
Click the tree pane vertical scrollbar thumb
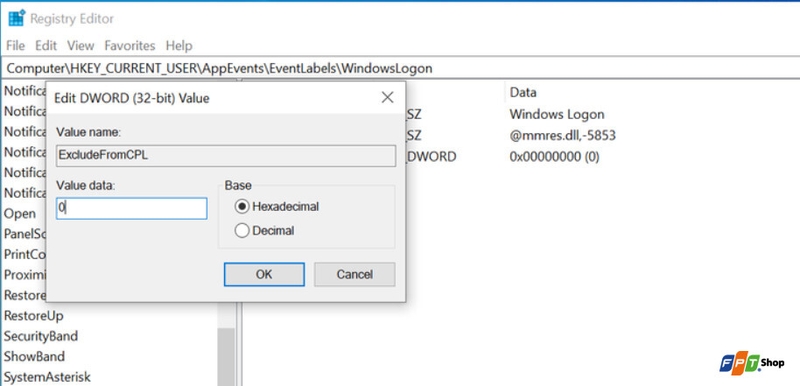coord(226,357)
